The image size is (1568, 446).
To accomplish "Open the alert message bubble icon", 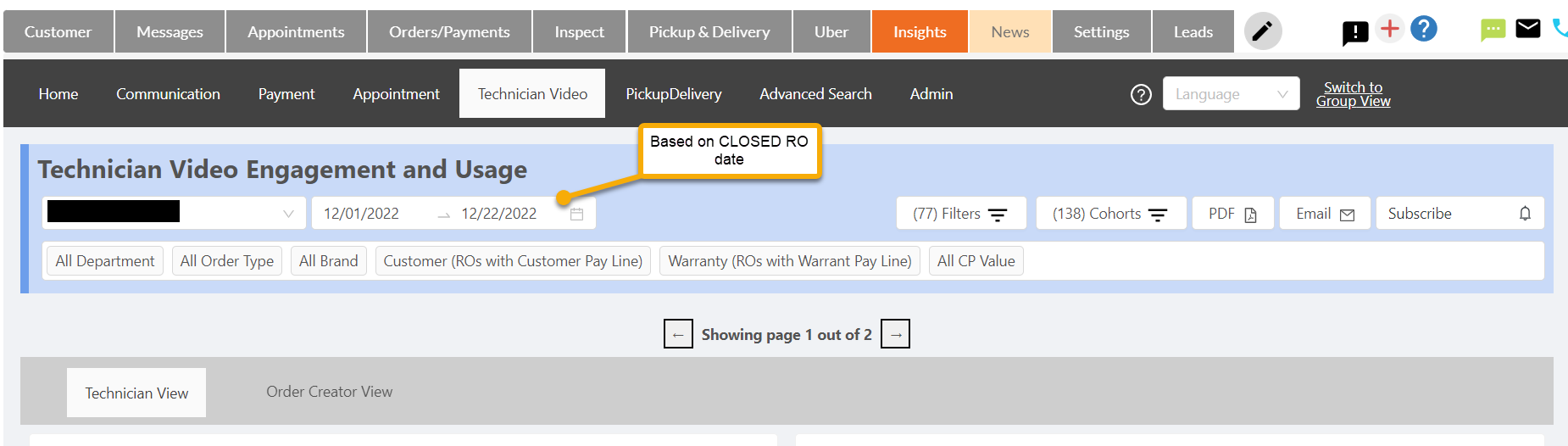I will 1355,32.
